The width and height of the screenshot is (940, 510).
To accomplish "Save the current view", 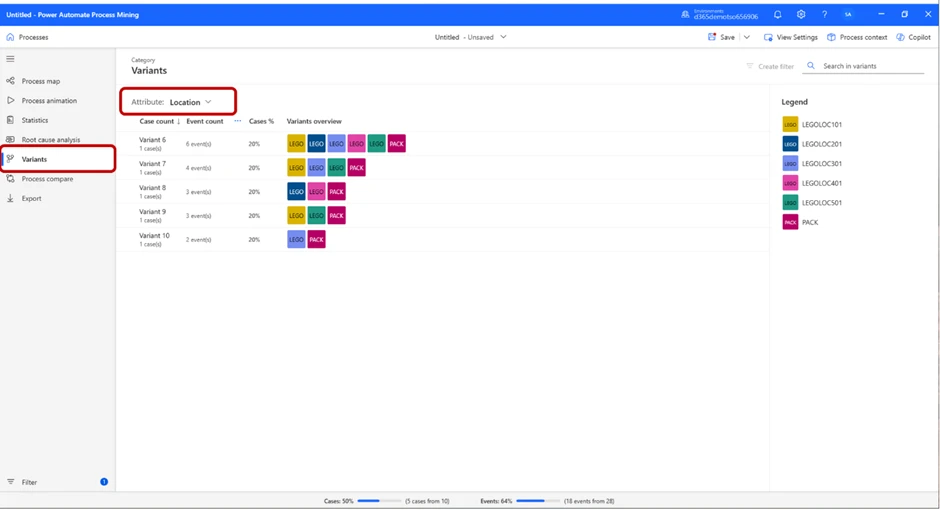I will click(x=721, y=37).
